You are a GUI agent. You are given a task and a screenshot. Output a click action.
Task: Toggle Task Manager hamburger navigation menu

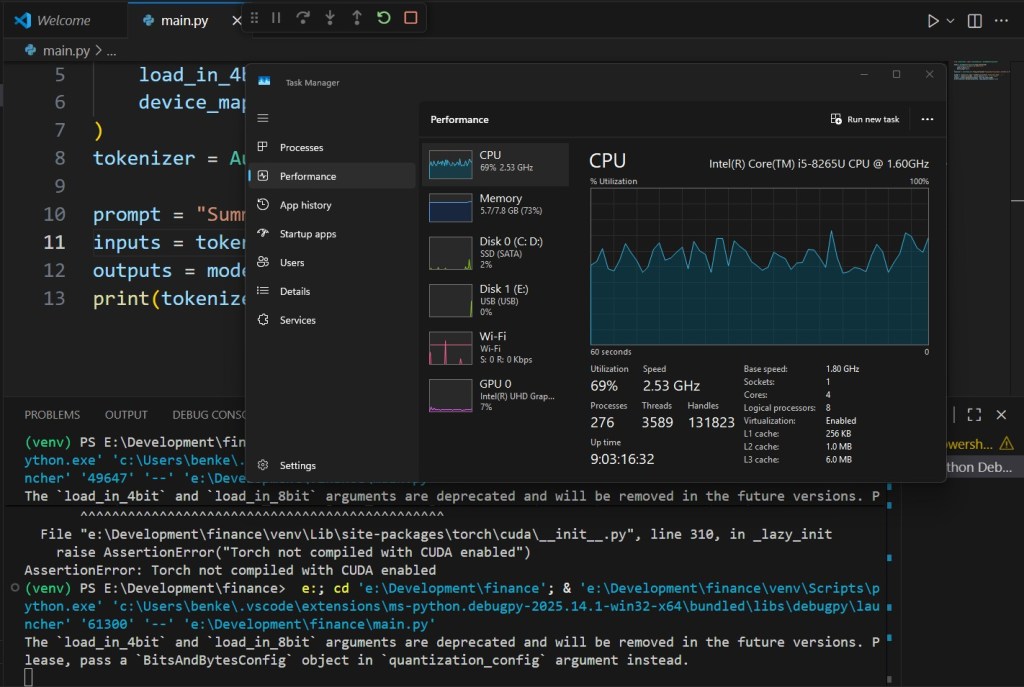[263, 118]
